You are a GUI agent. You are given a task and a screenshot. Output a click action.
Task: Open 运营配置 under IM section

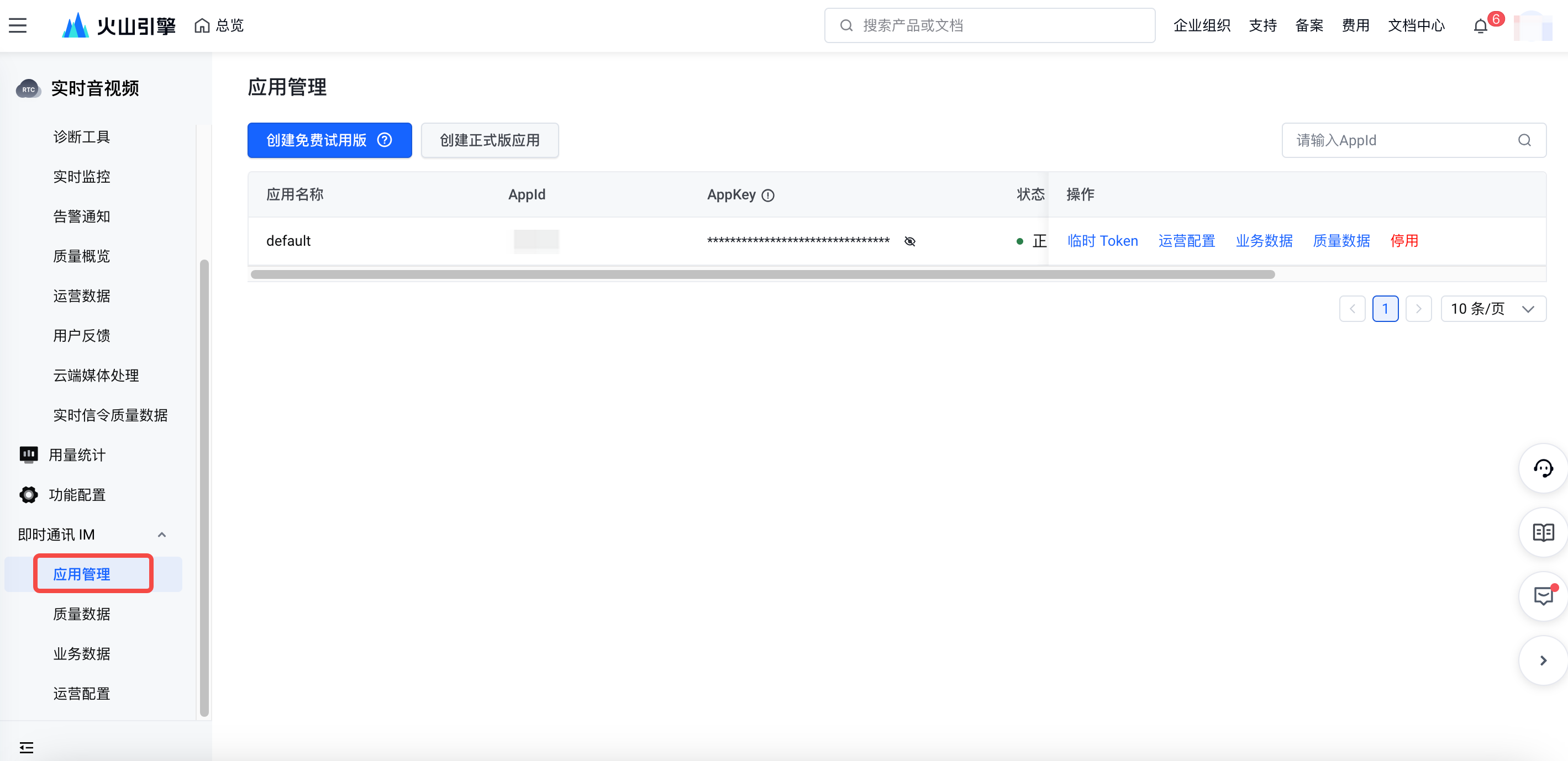pyautogui.click(x=82, y=694)
